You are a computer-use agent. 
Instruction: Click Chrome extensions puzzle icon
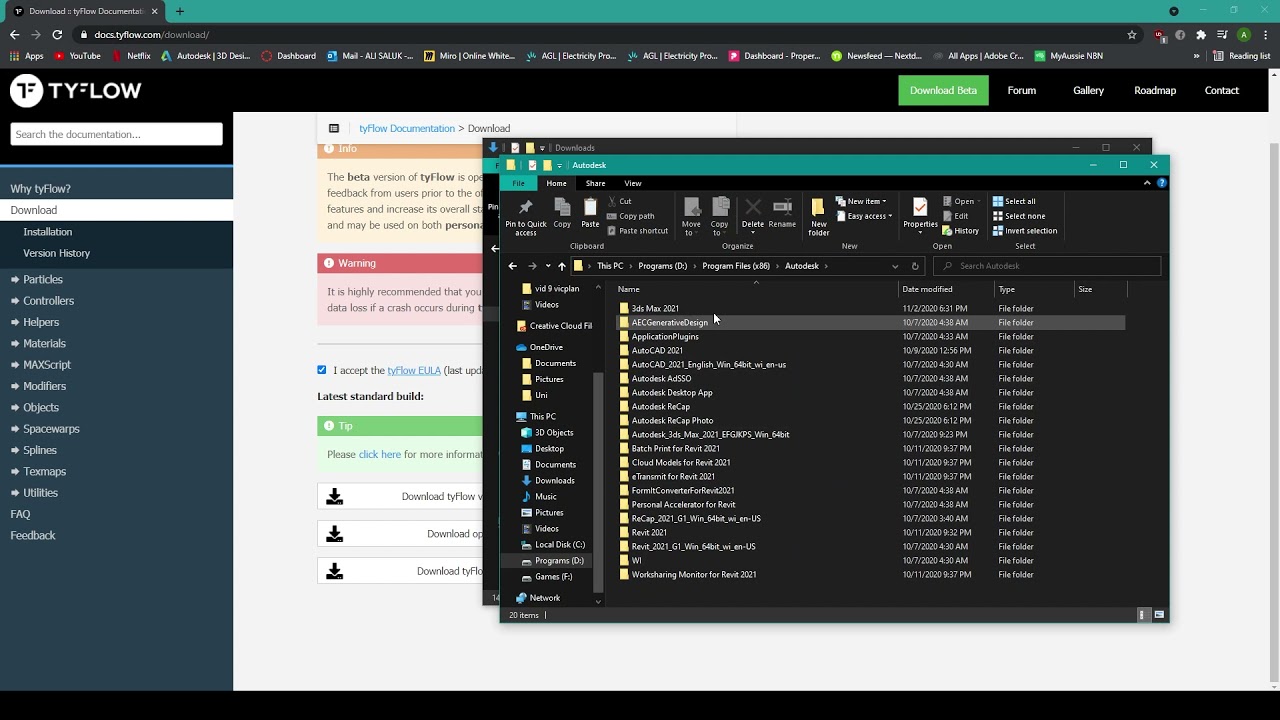pos(1201,34)
